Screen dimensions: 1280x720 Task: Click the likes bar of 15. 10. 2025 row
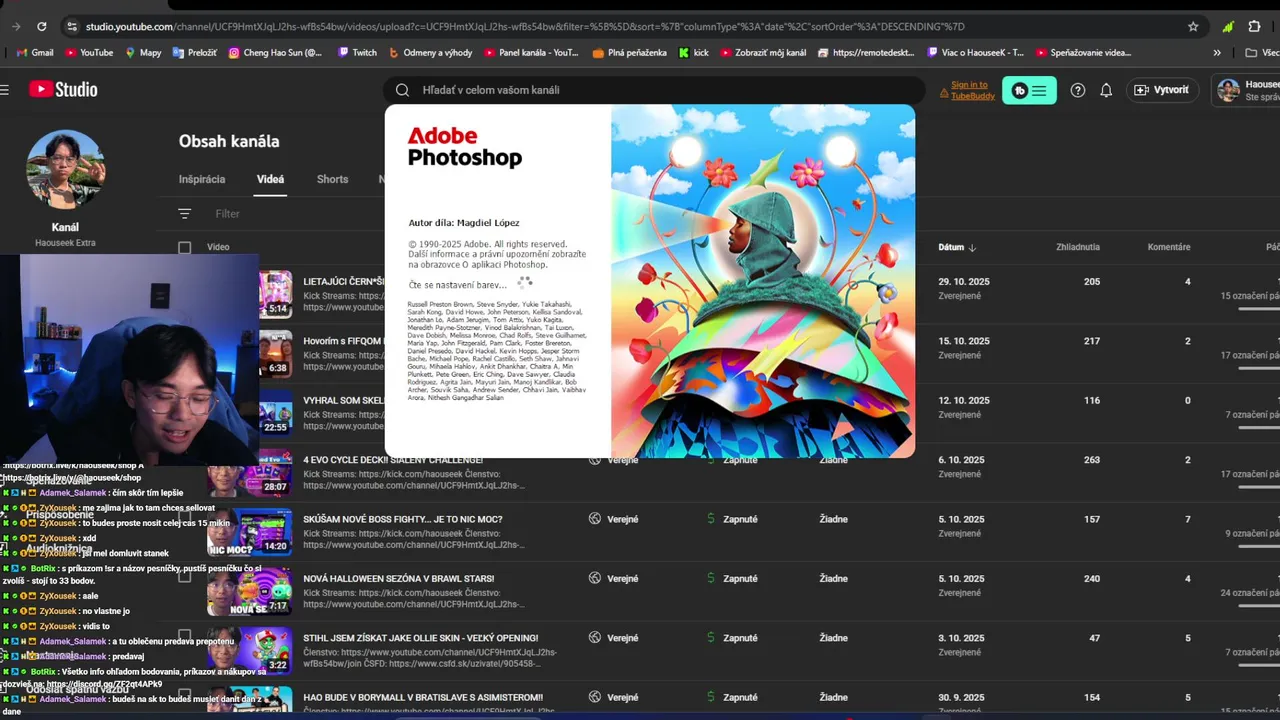(1259, 368)
